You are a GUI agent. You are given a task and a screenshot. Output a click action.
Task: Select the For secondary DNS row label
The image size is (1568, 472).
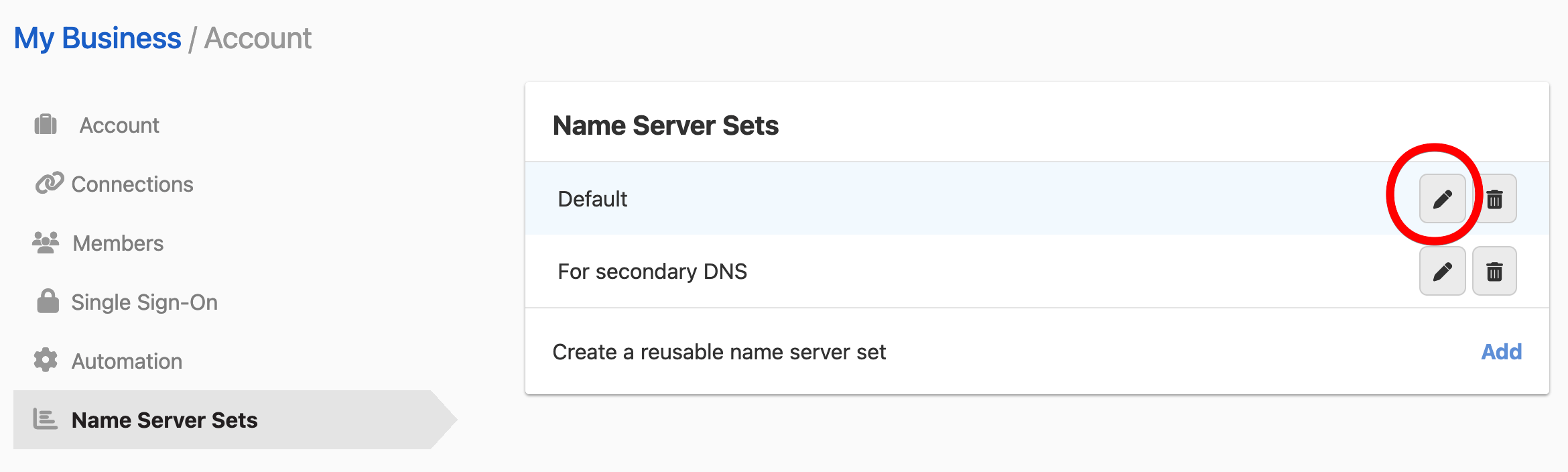652,272
